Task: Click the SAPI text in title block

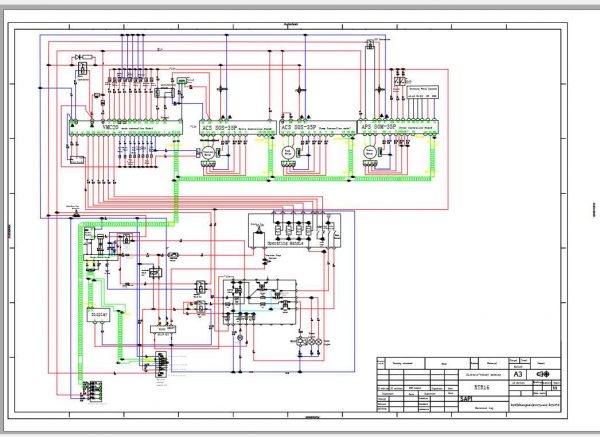Action: [x=466, y=399]
